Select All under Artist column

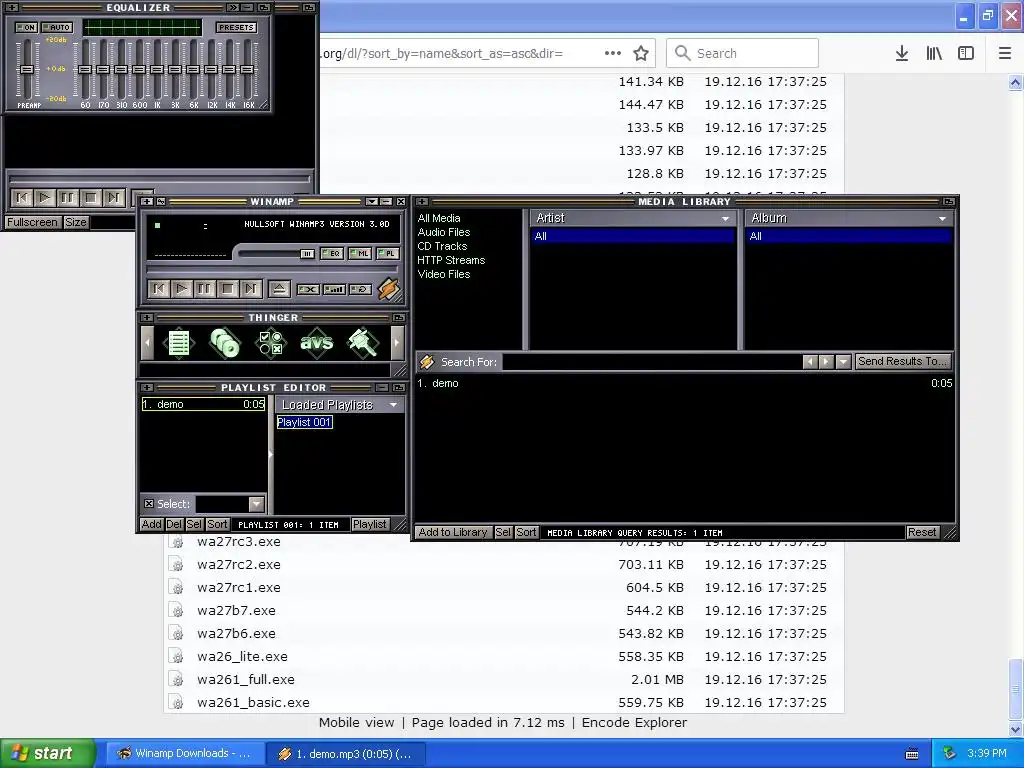click(633, 236)
